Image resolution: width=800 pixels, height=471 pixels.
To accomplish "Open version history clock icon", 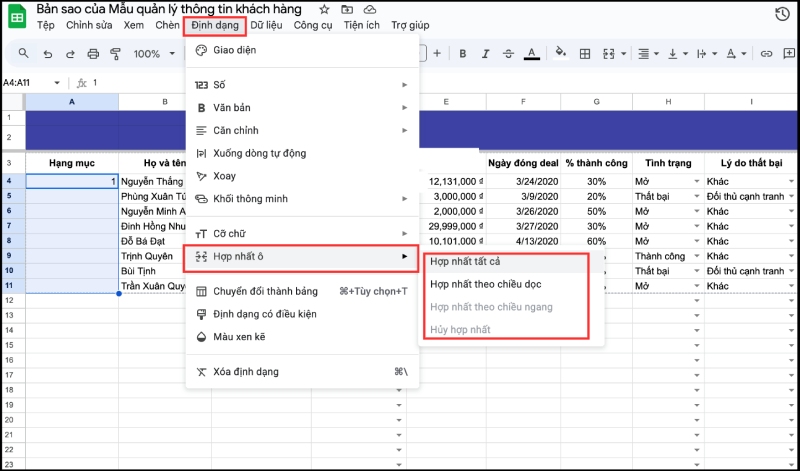I will coord(782,14).
